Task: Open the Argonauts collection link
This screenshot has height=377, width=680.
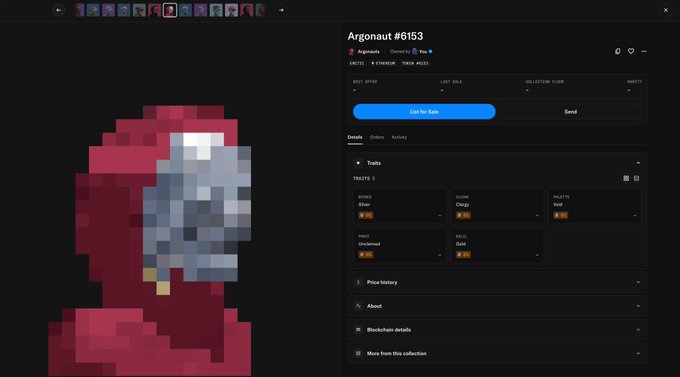Action: point(368,52)
